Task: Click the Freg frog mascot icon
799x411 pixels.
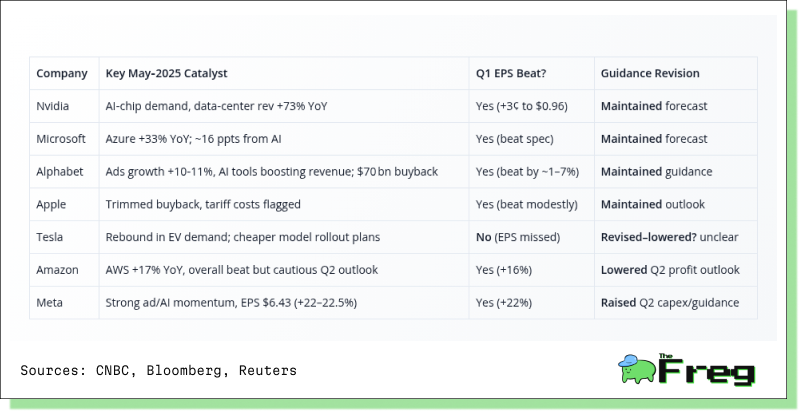Action: [637, 369]
